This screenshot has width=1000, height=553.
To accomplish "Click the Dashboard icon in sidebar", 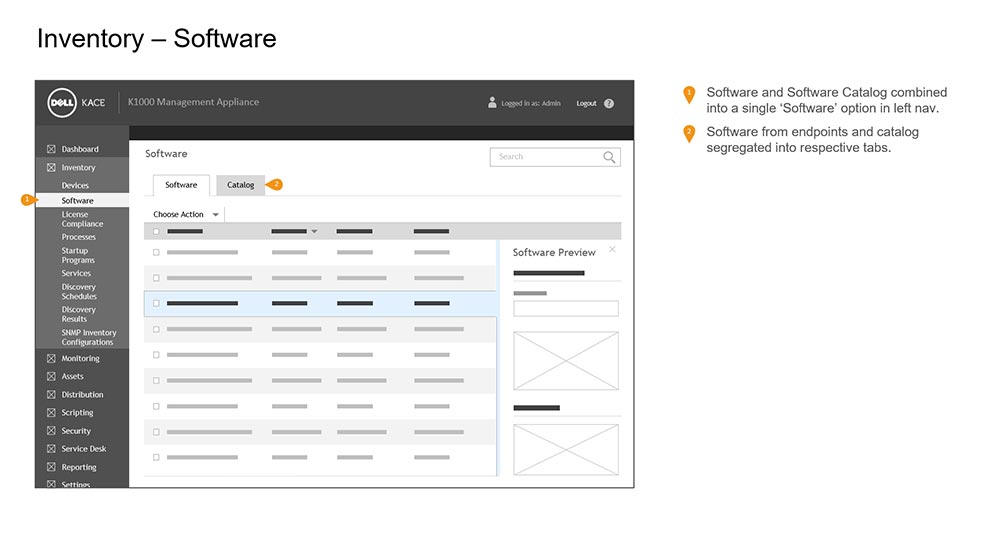I will click(51, 149).
